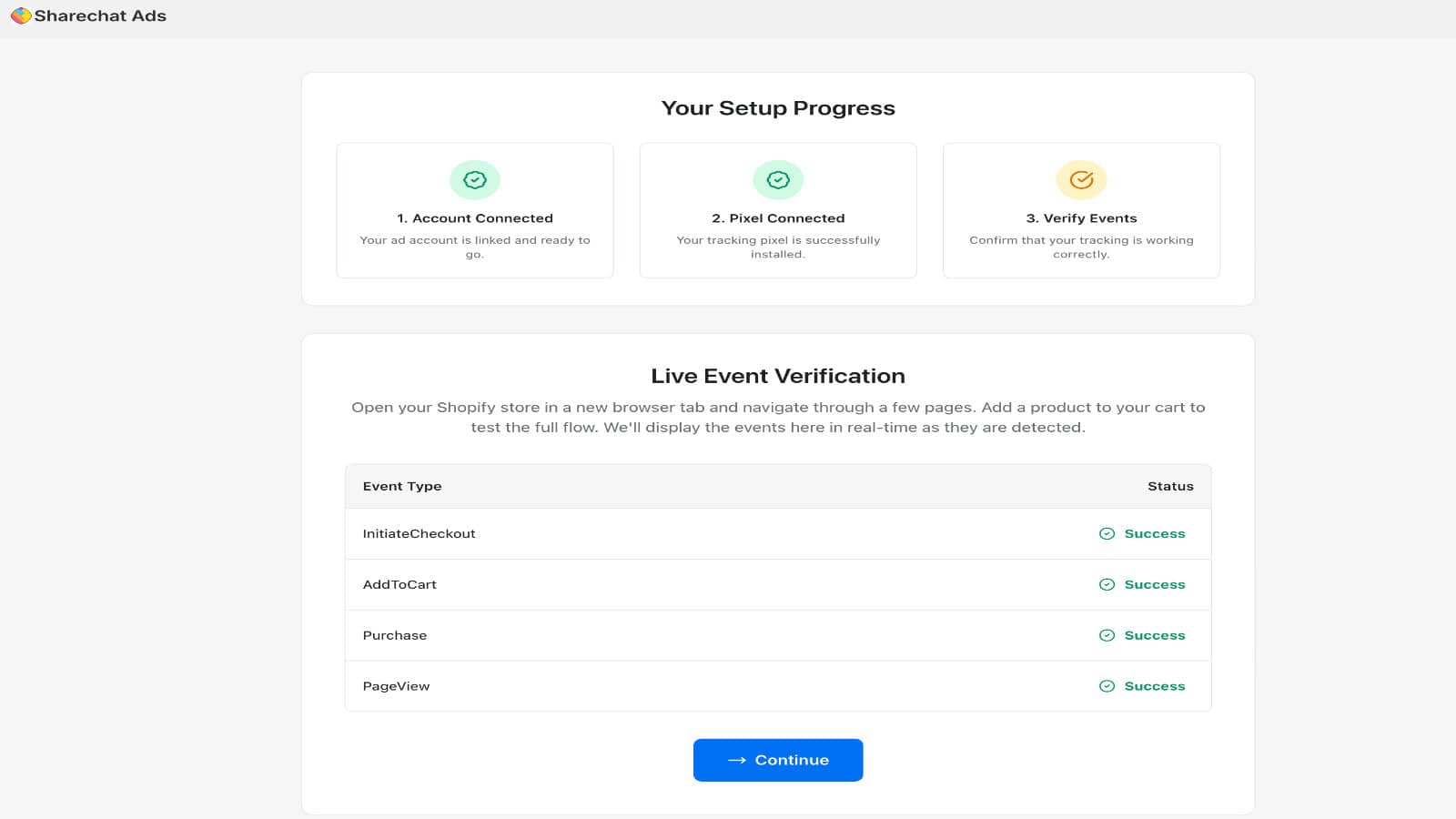Open the Account Connected step card
Screen dimensions: 1456x819
click(474, 210)
